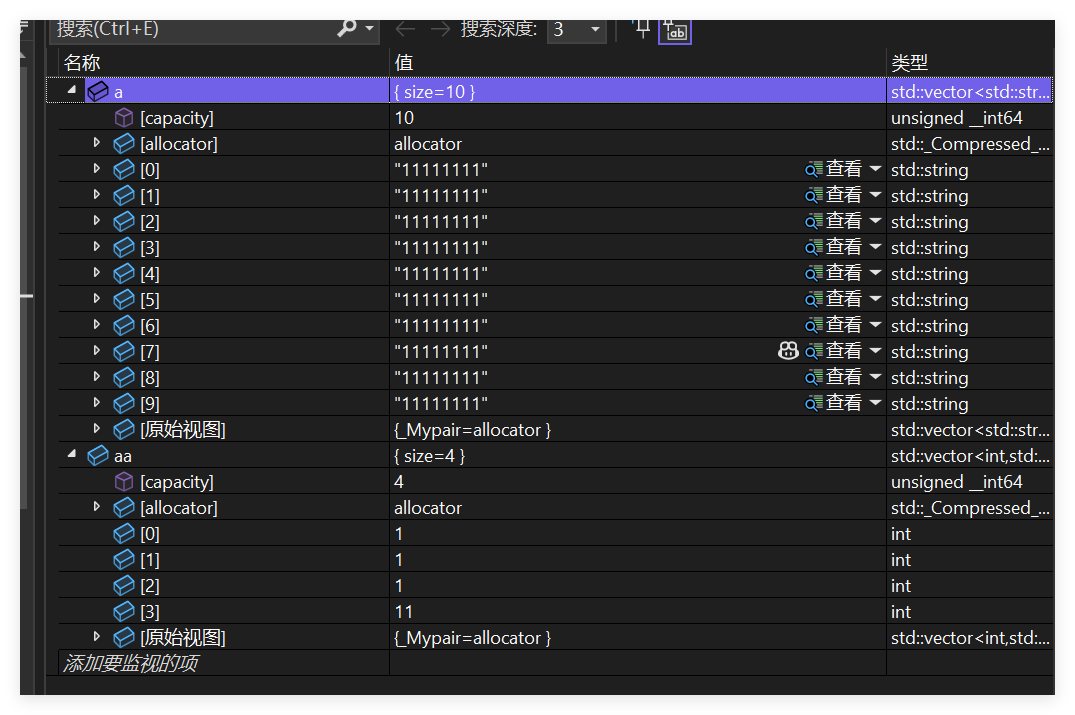Screen dimensions: 1075x715
Task: Click the Copilot icon on row [7]
Action: (x=788, y=351)
